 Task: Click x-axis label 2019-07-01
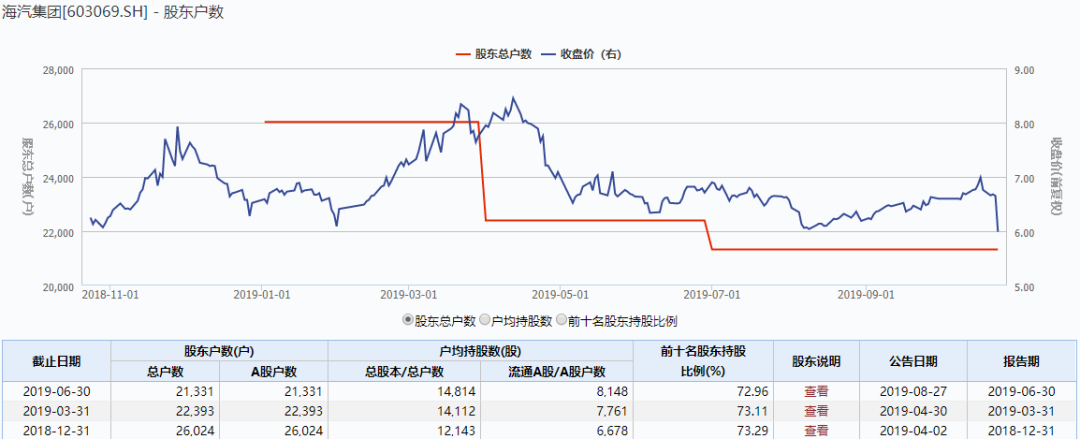point(712,294)
